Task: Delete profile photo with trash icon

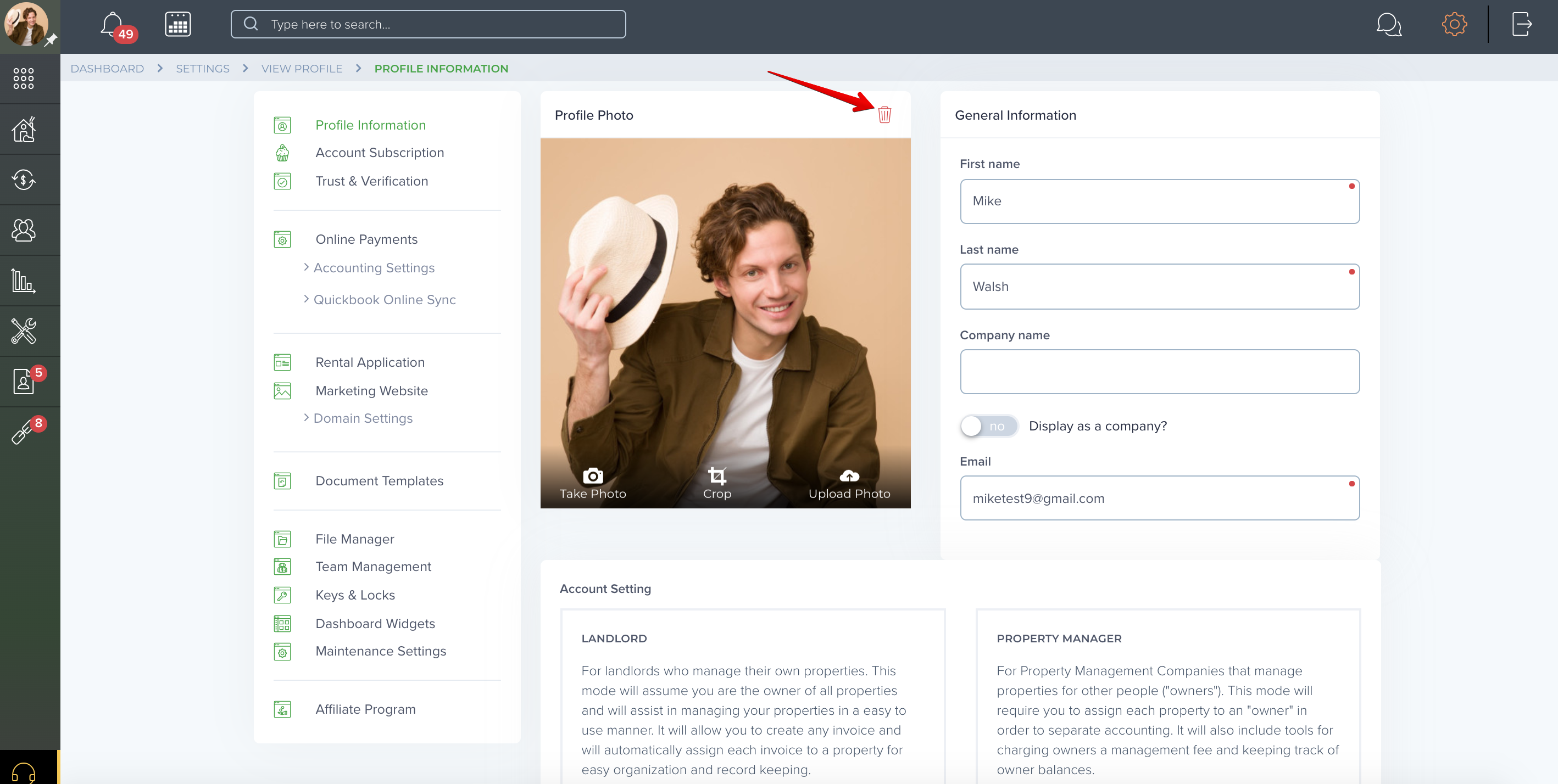Action: (884, 114)
